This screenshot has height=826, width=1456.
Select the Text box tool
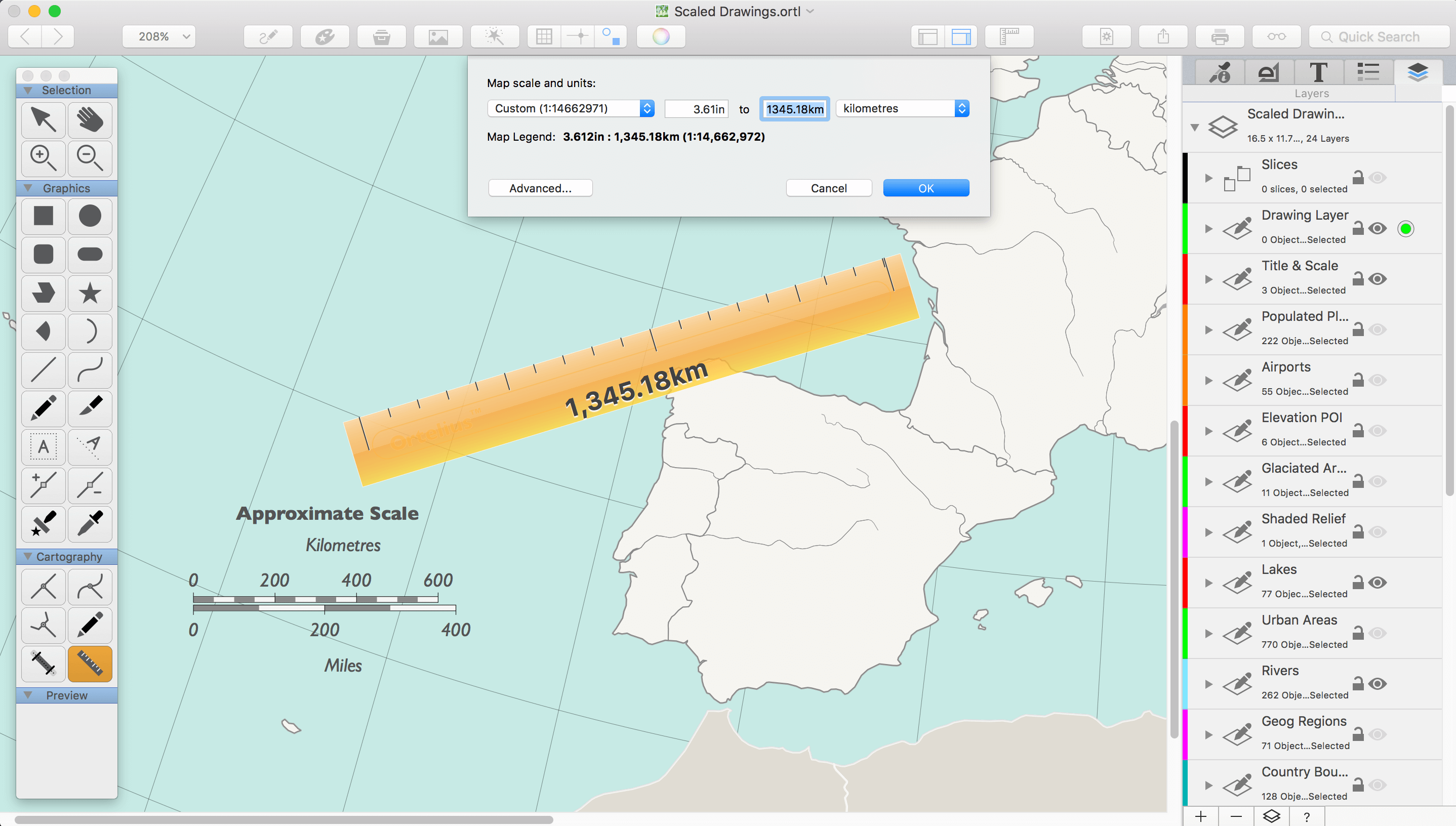point(43,447)
